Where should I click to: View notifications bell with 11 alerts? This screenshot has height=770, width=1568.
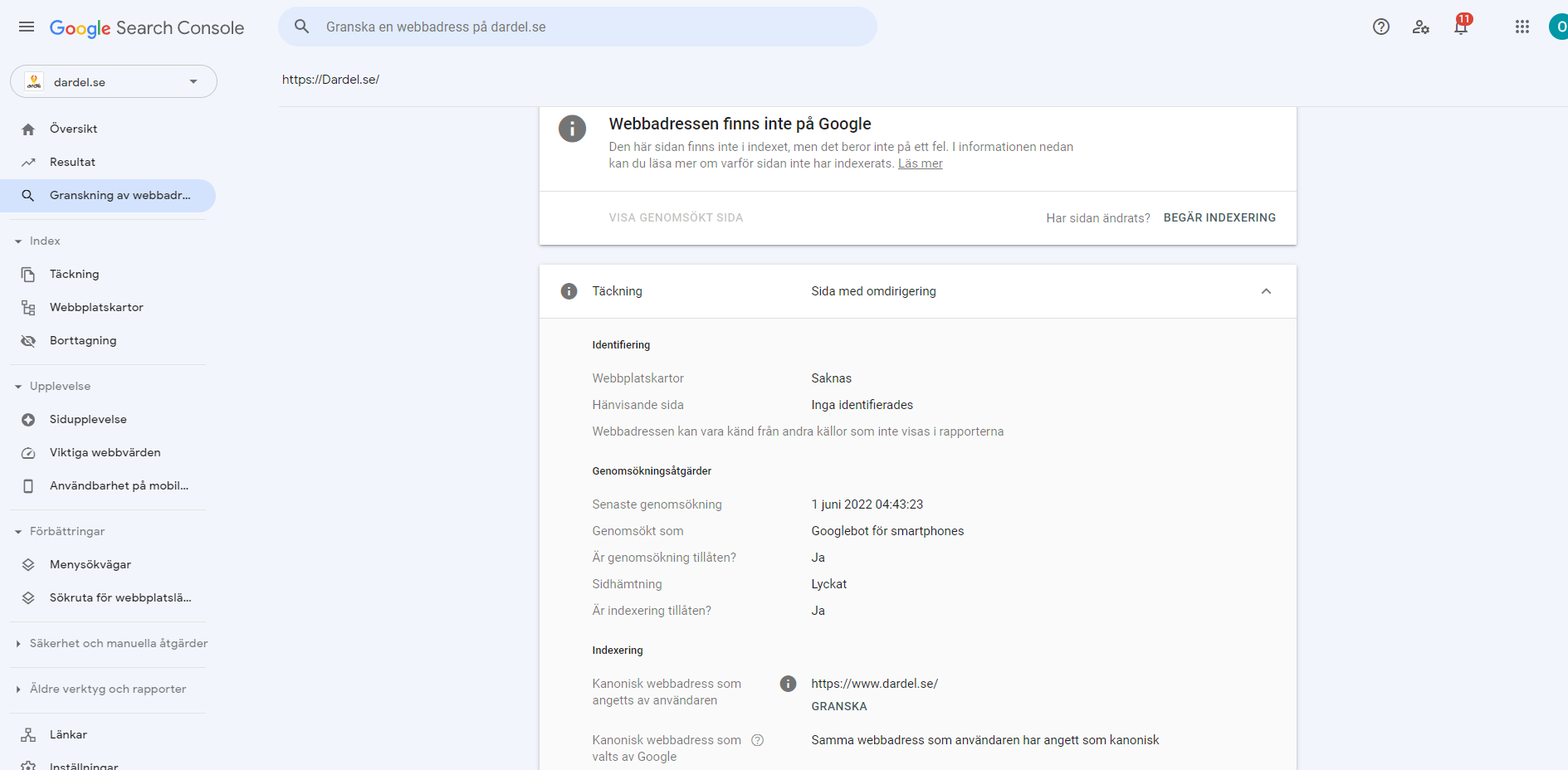pos(1462,25)
